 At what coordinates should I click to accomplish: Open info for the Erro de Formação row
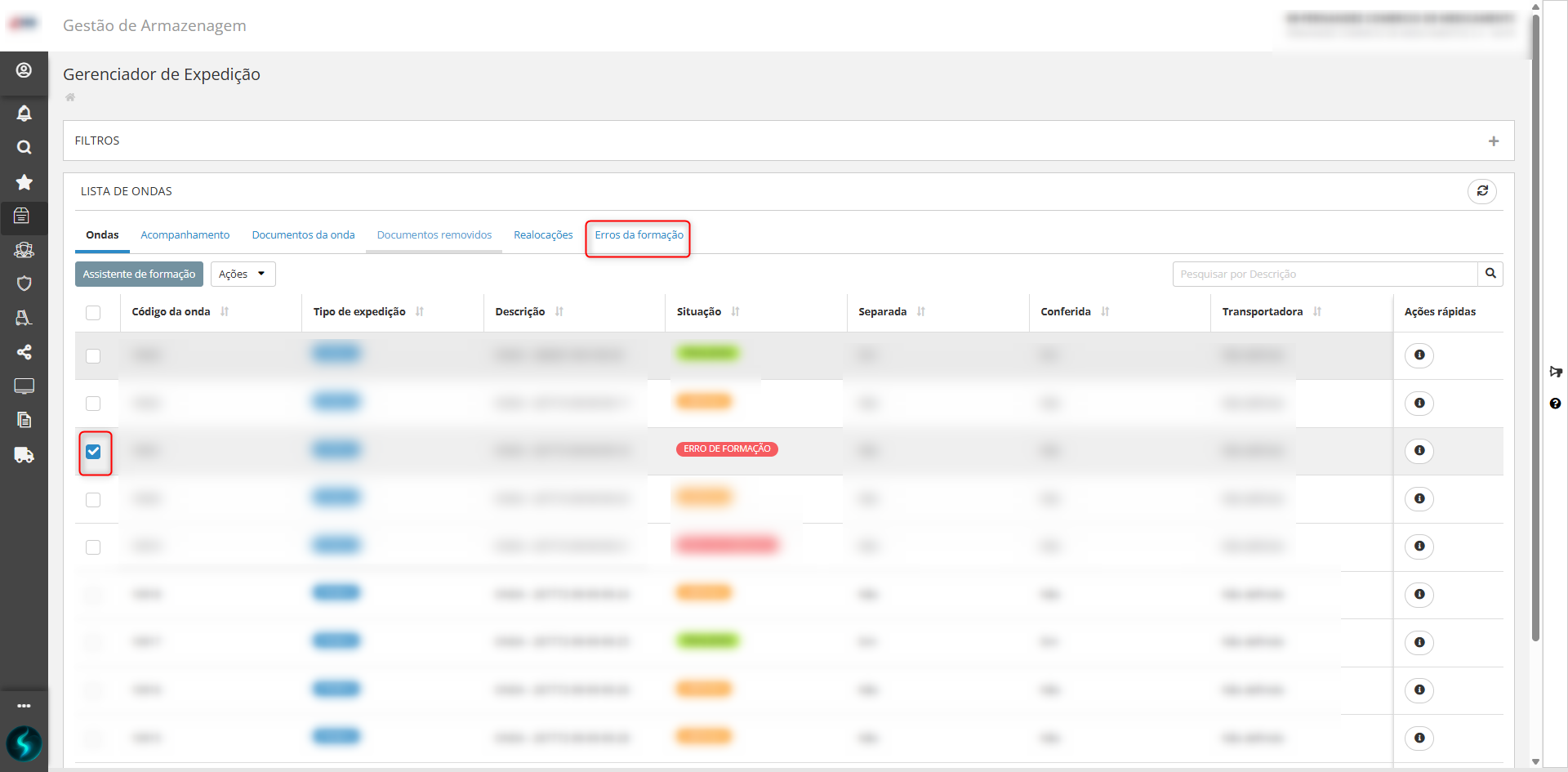click(1419, 451)
